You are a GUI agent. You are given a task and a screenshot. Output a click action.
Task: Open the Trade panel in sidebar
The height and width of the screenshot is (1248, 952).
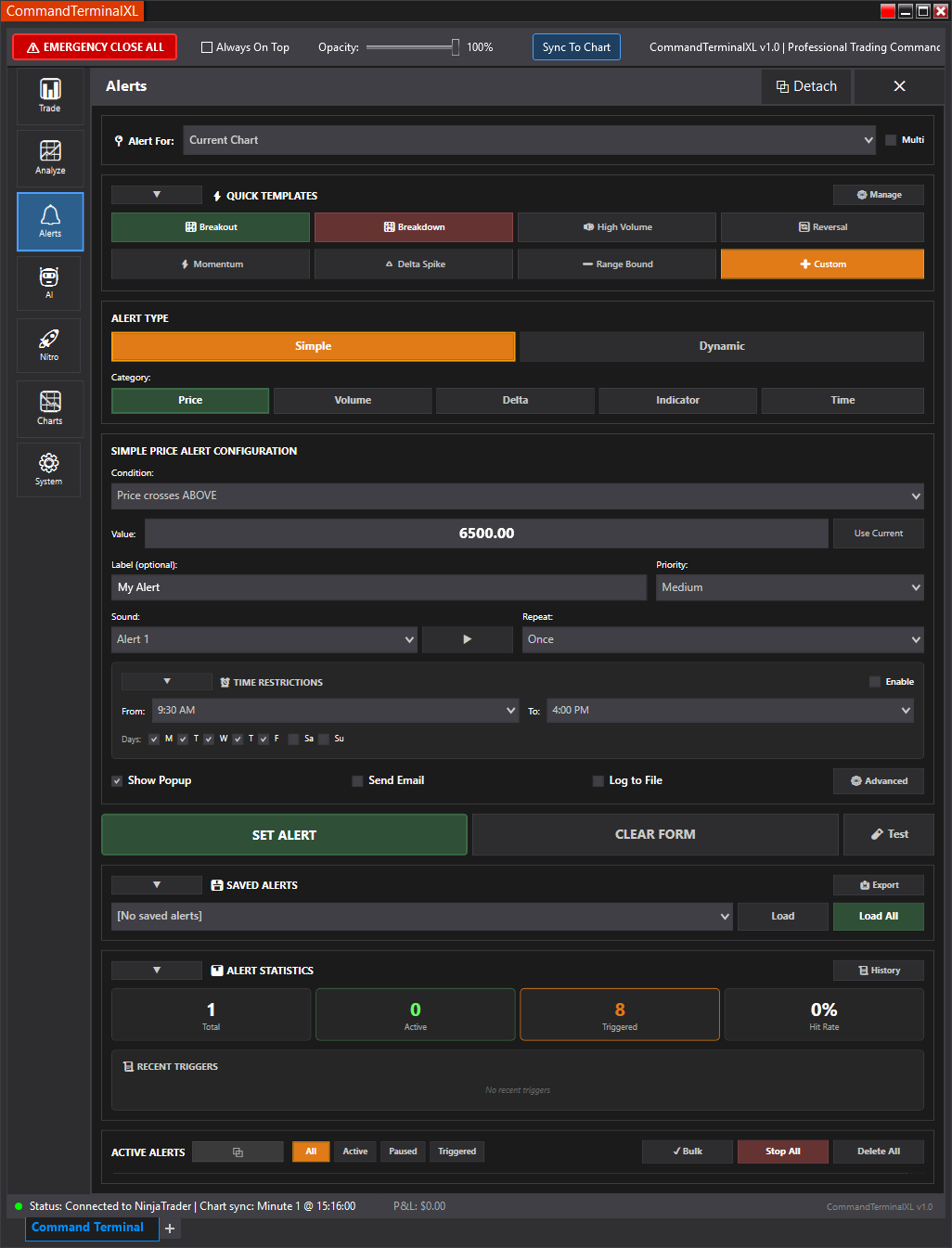tap(50, 96)
